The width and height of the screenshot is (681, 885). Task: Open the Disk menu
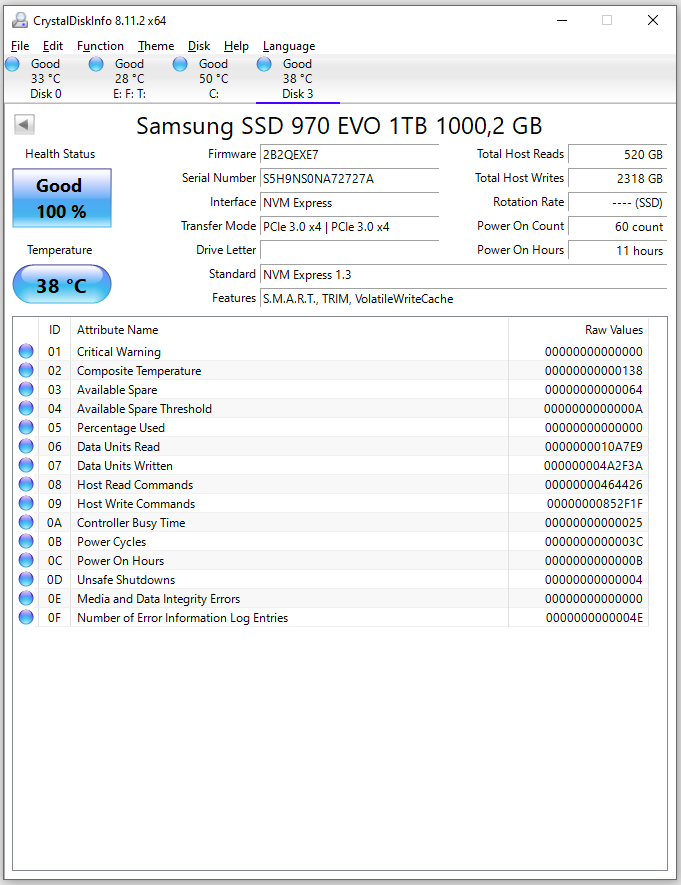[x=199, y=46]
